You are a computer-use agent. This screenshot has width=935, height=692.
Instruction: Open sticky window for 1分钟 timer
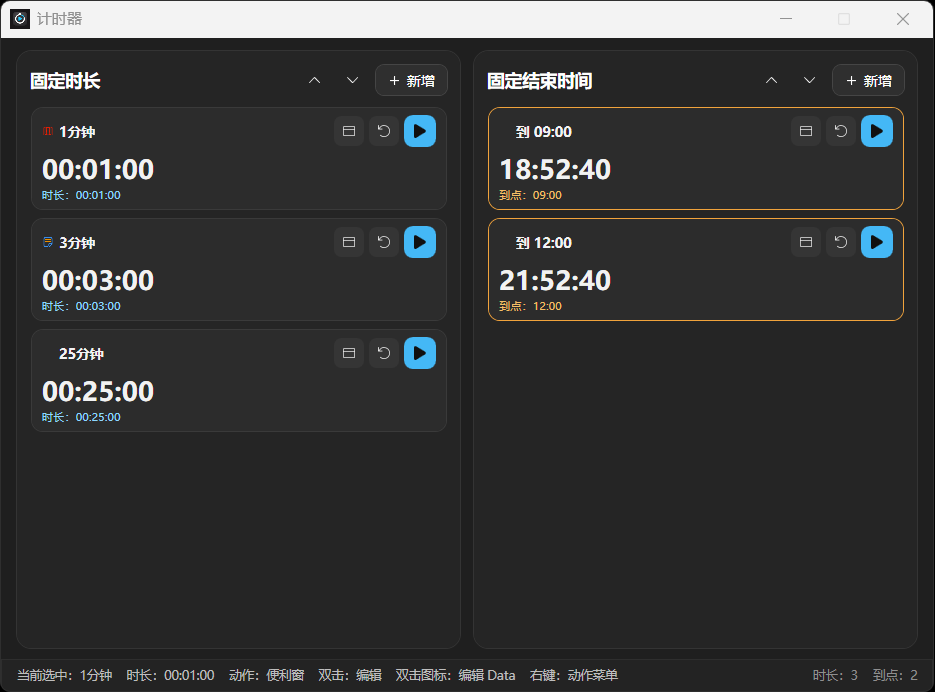coord(349,131)
